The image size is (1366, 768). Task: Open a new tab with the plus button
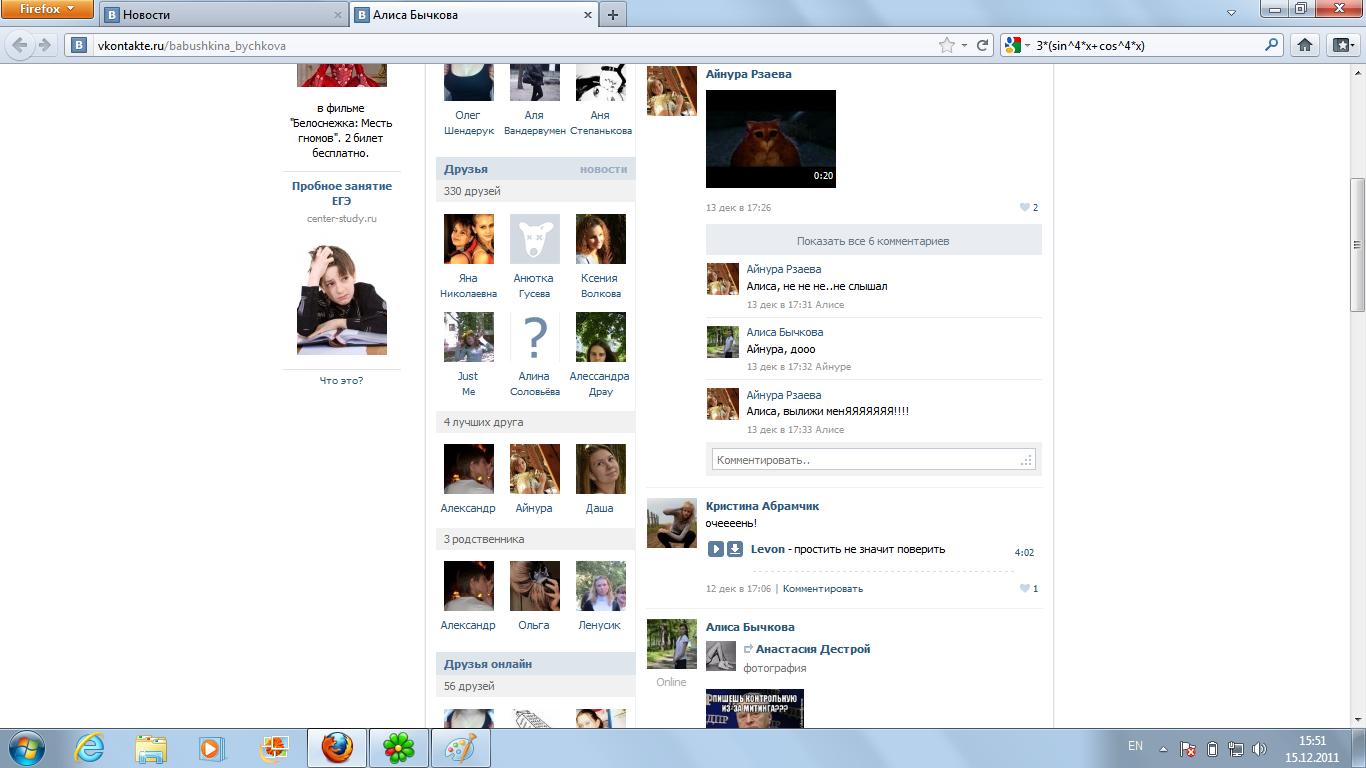pos(613,15)
